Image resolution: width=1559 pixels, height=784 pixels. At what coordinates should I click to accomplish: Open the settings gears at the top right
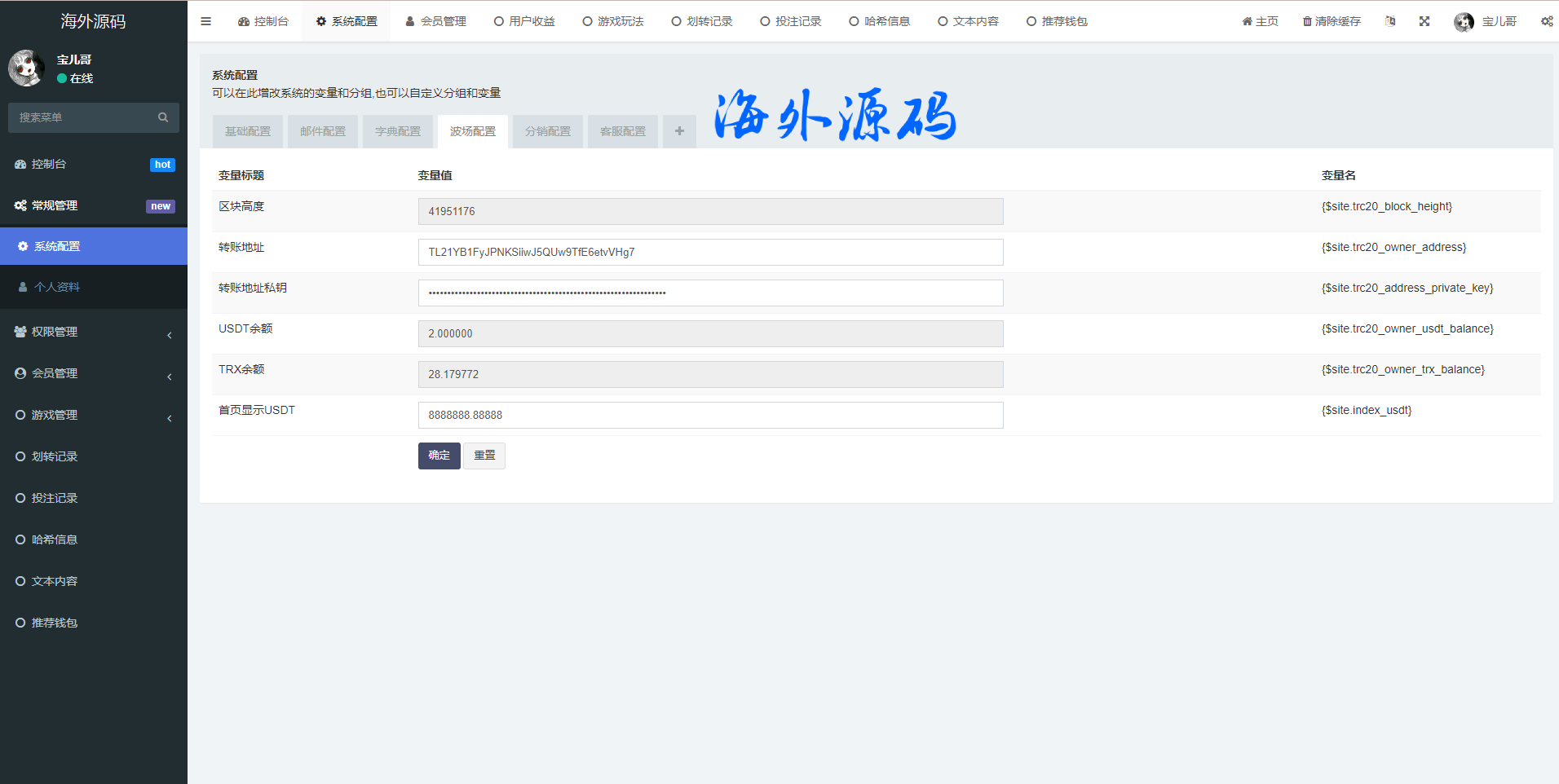1547,21
